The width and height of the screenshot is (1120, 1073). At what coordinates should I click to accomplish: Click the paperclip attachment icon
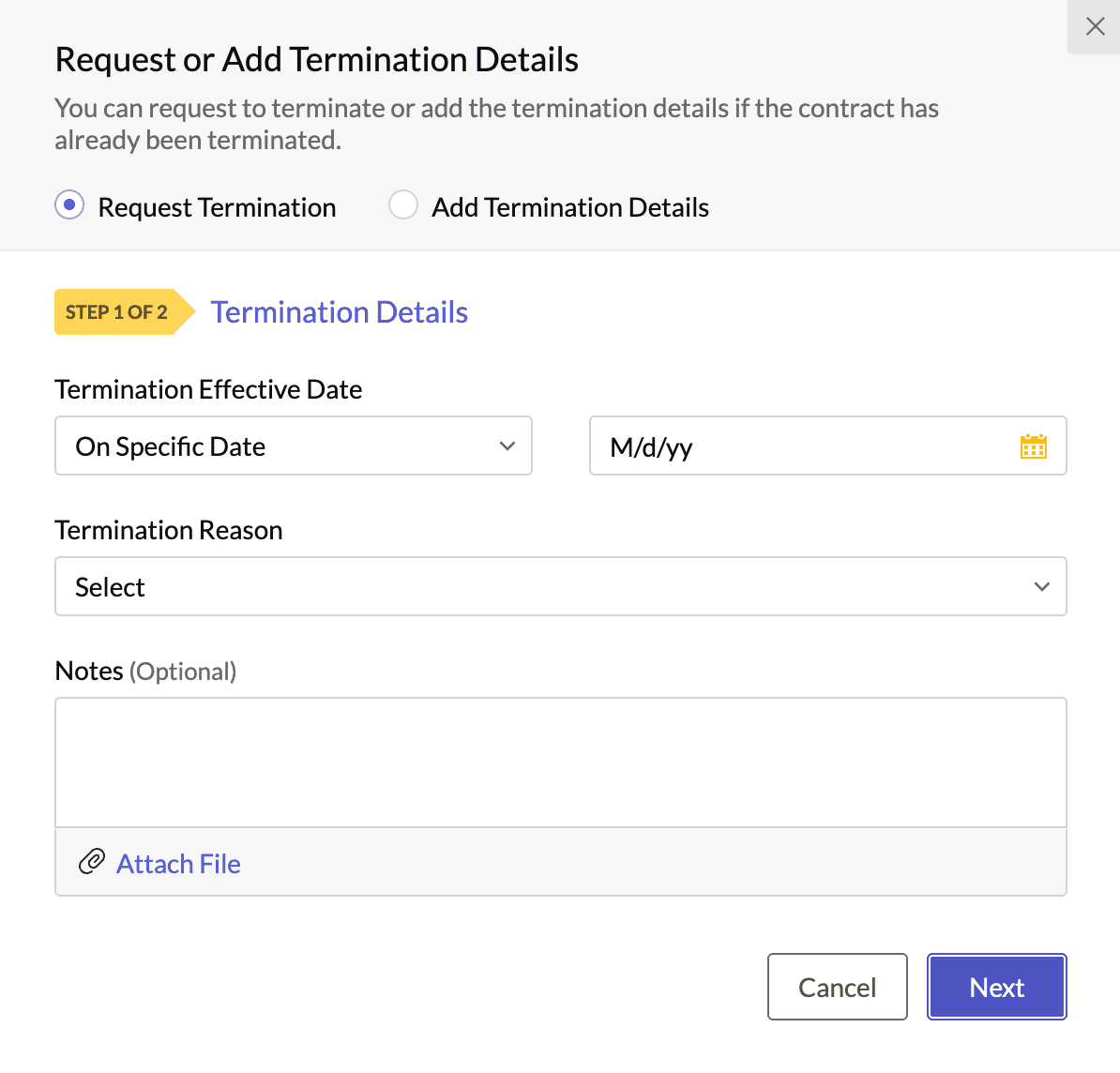(x=91, y=862)
